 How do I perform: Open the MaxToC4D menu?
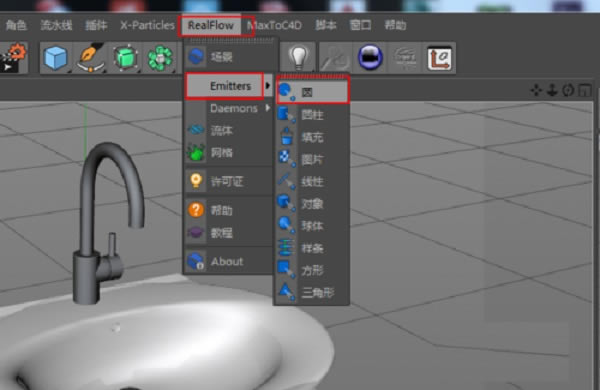point(275,25)
